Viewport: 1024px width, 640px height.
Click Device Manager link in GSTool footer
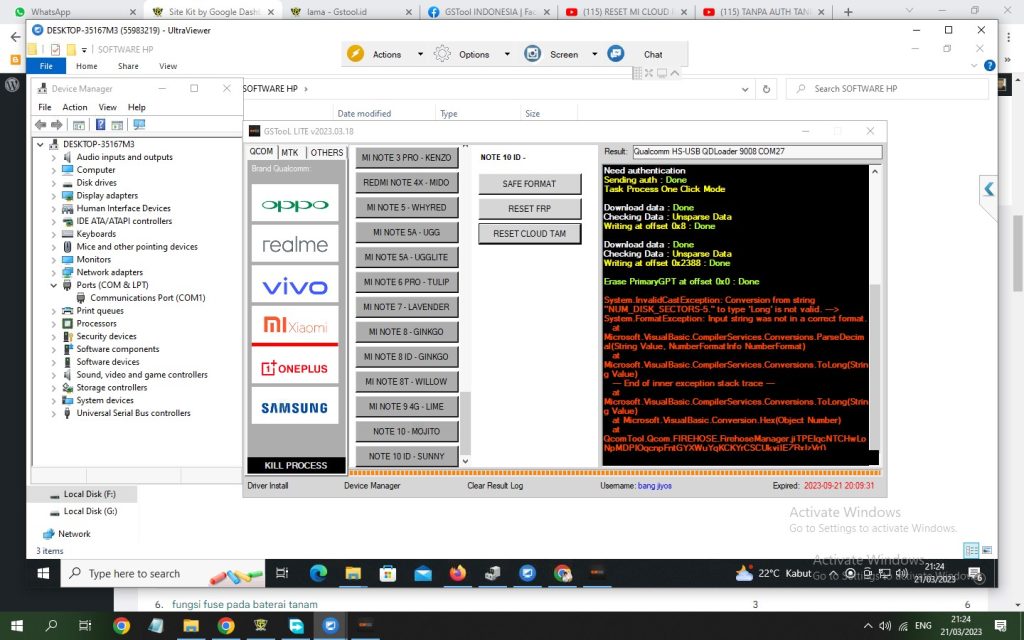tap(372, 486)
